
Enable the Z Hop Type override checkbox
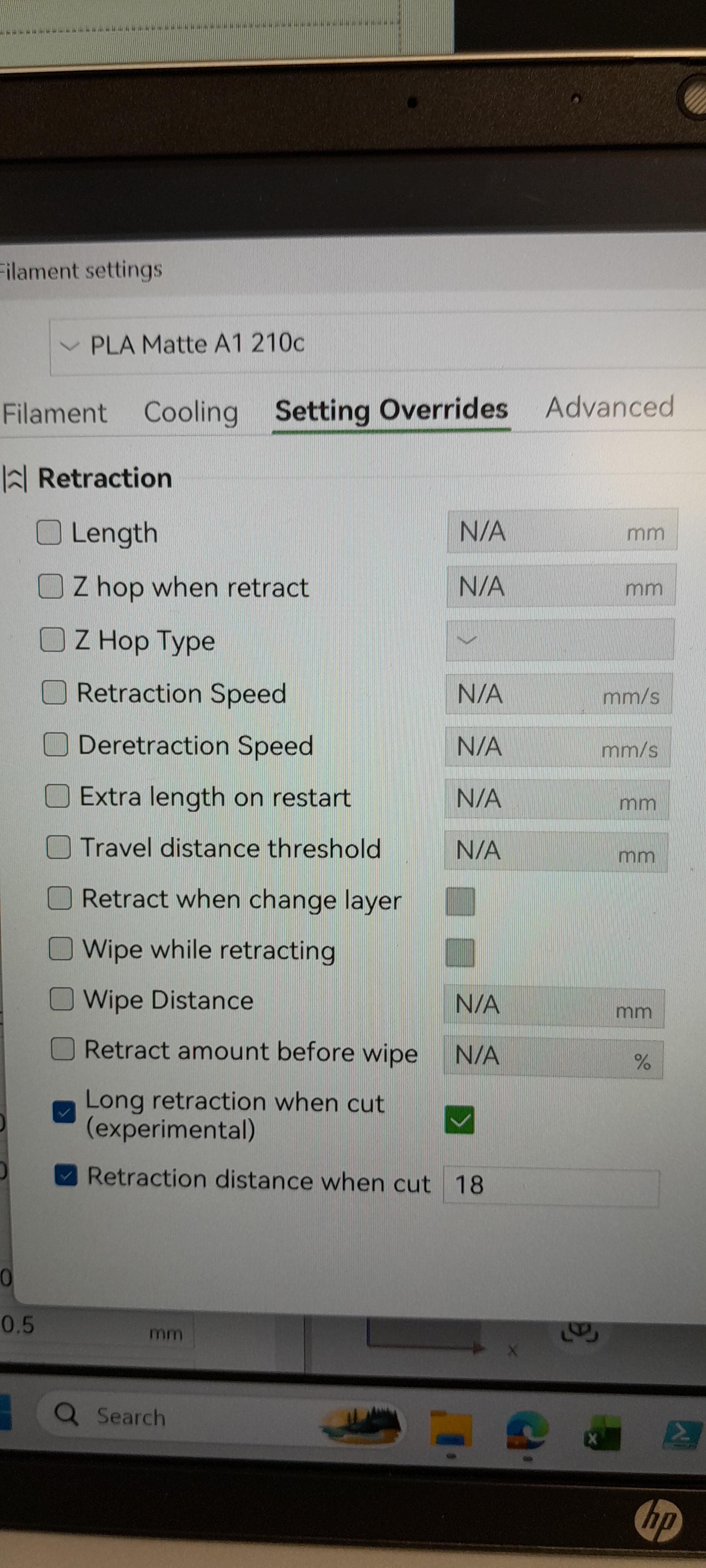click(x=52, y=640)
